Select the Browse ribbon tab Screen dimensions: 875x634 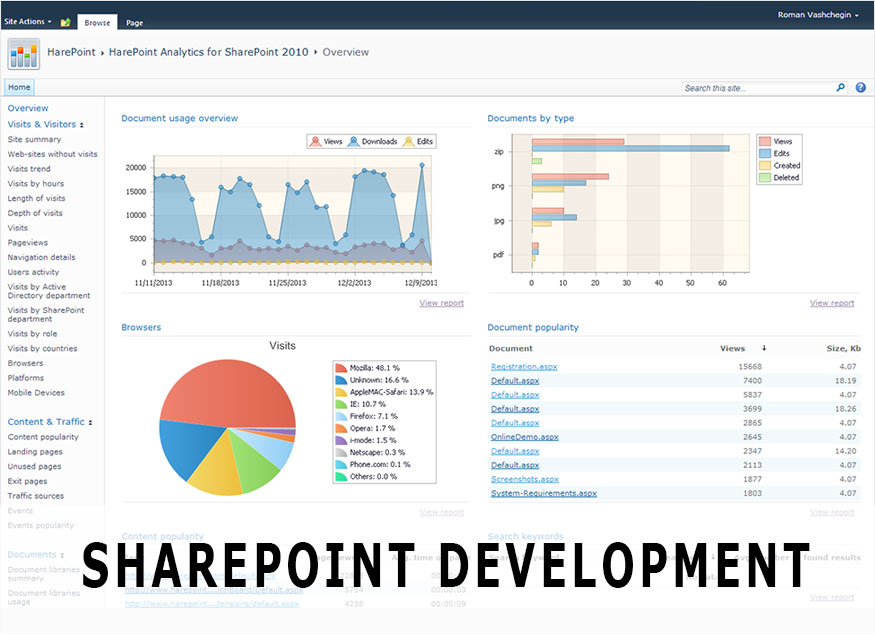(97, 22)
